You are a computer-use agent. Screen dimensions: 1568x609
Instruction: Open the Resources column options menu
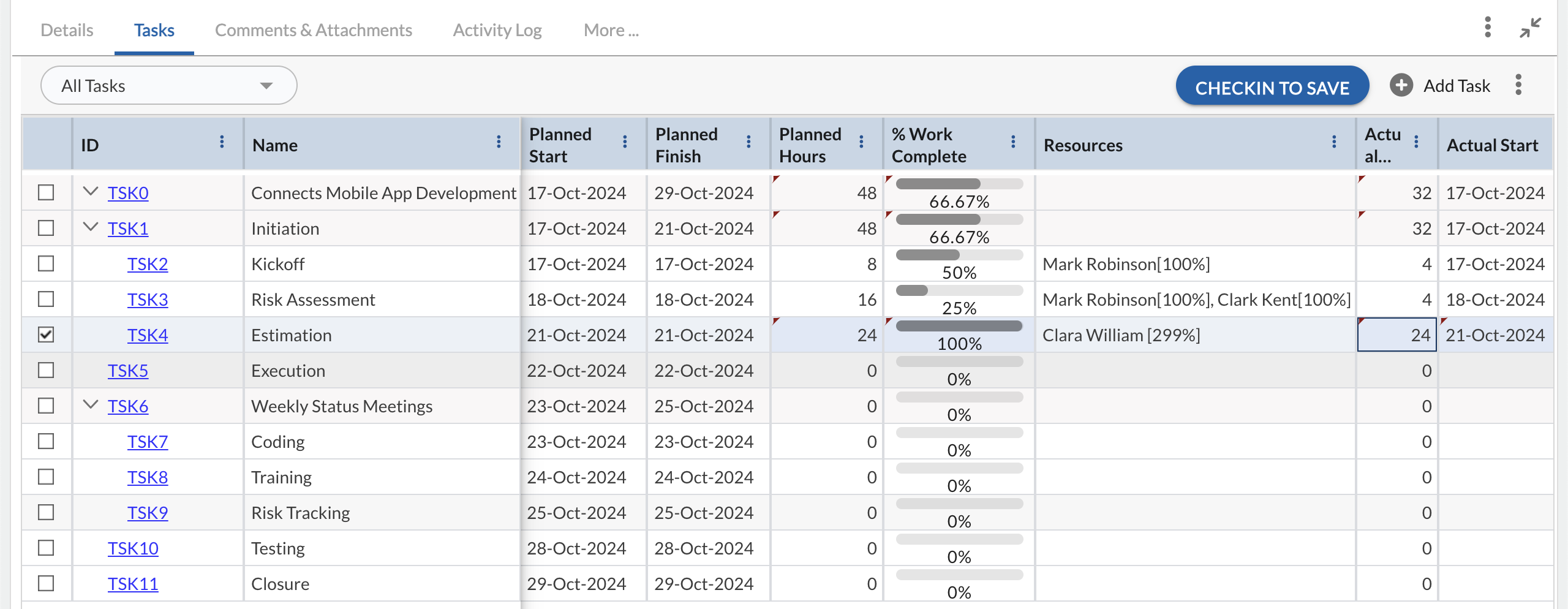point(1334,143)
